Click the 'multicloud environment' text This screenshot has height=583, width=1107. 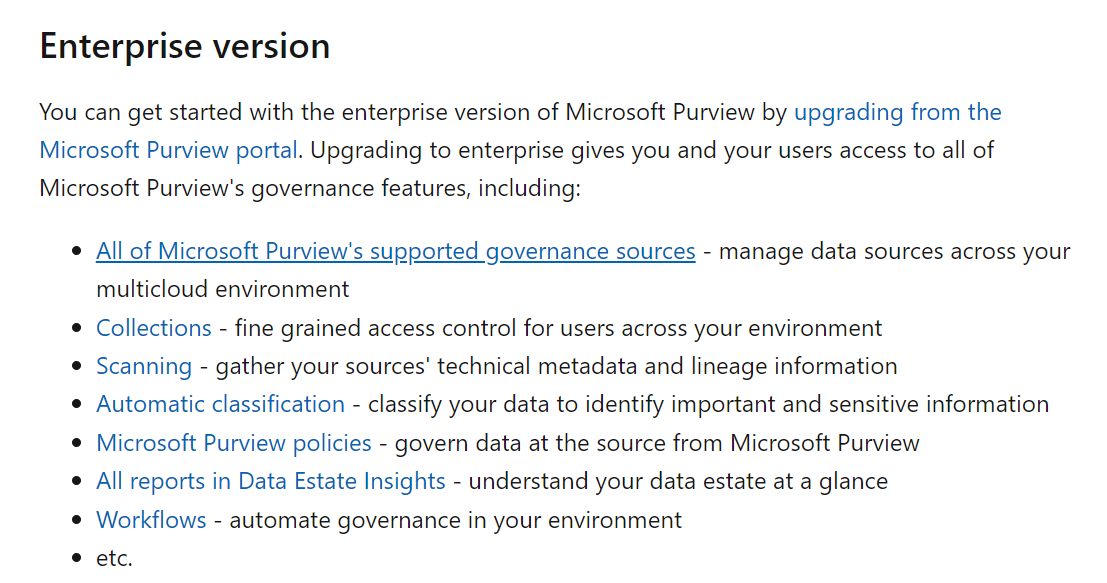click(x=222, y=290)
